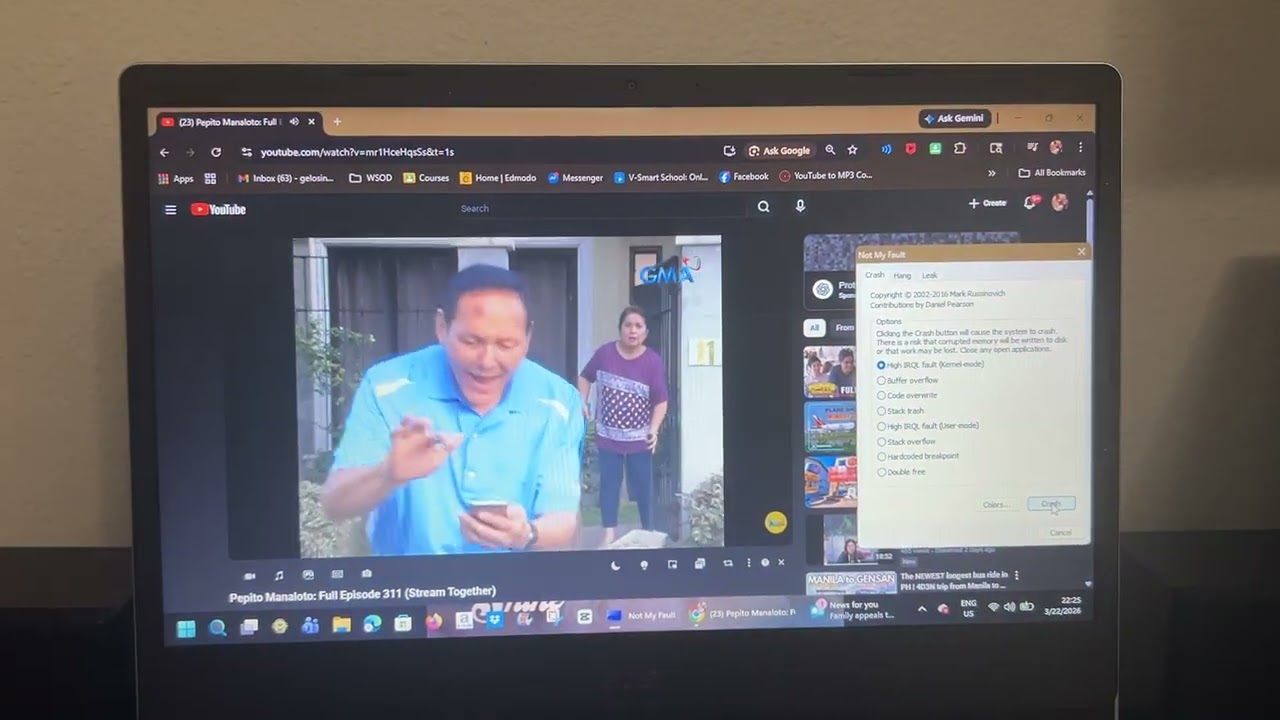
Task: Select the Hardcoded breakpoint radio option
Action: point(918,456)
